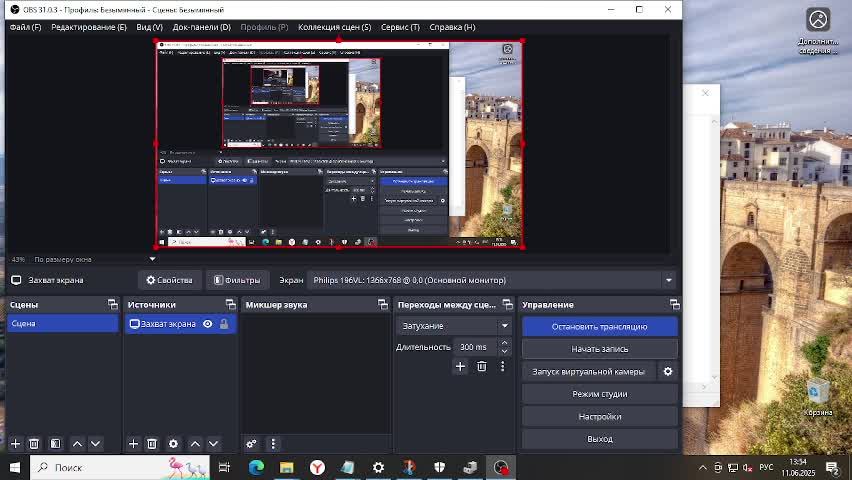Open Yandex Browser from taskbar

[x=317, y=467]
